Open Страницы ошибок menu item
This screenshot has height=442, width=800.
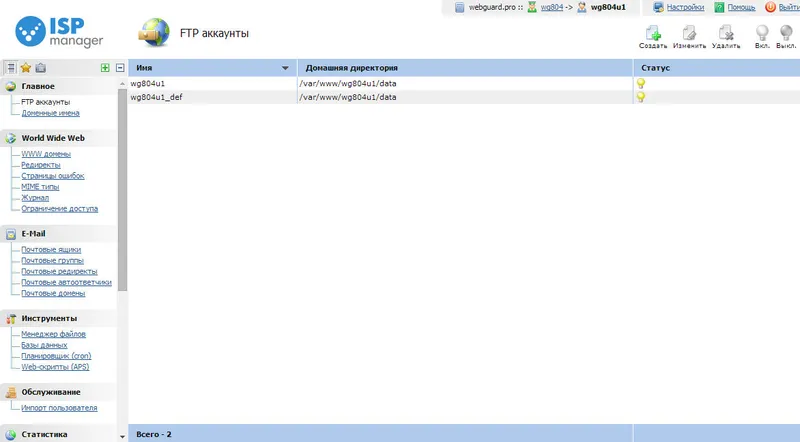(x=53, y=176)
